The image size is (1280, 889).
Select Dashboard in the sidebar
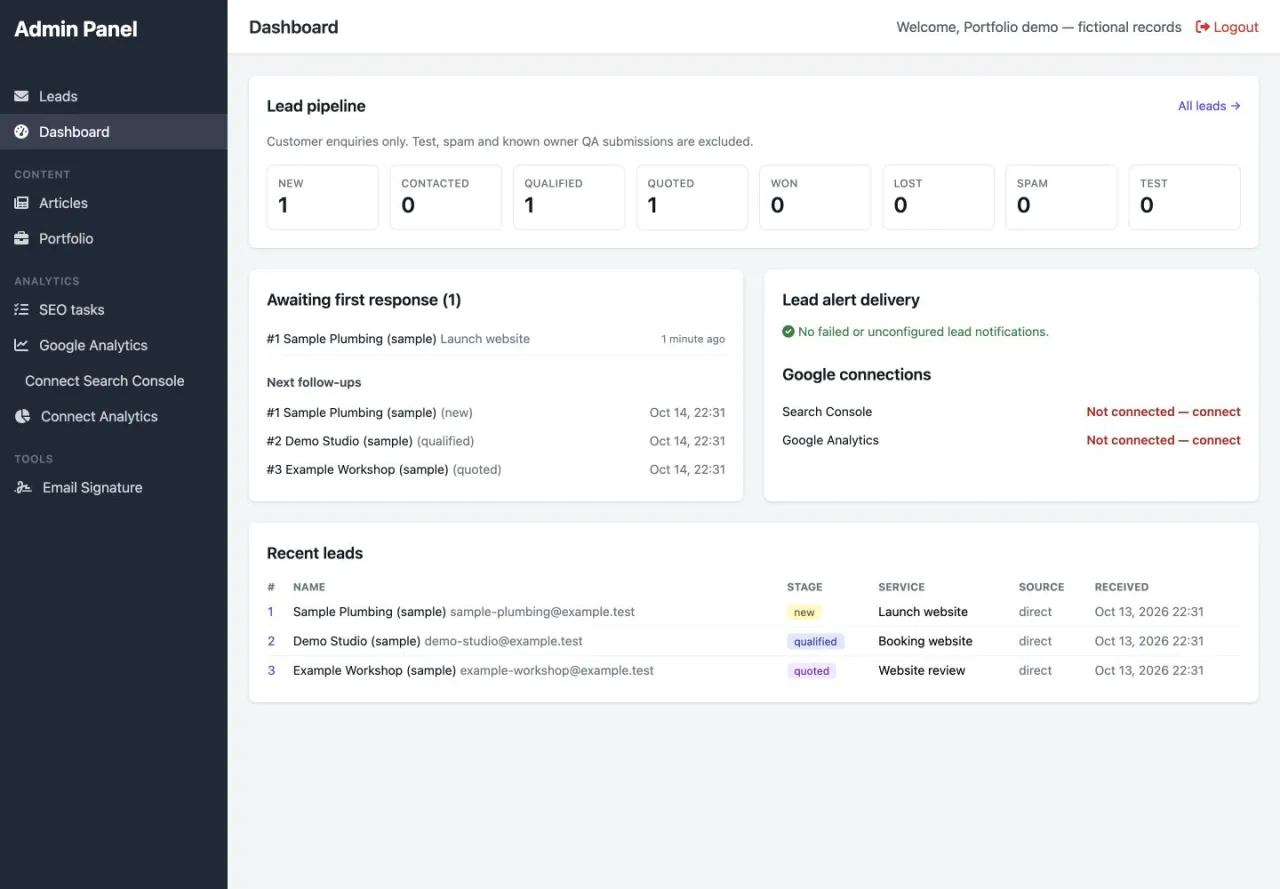(x=114, y=132)
